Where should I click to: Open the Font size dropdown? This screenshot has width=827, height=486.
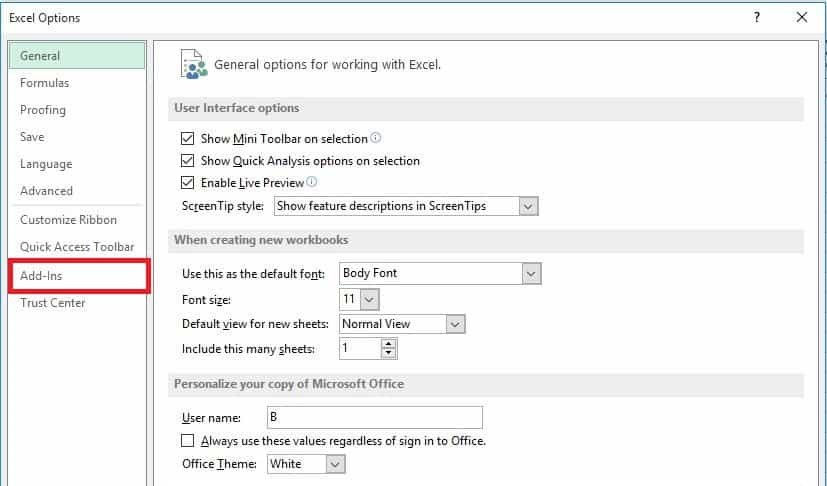370,299
